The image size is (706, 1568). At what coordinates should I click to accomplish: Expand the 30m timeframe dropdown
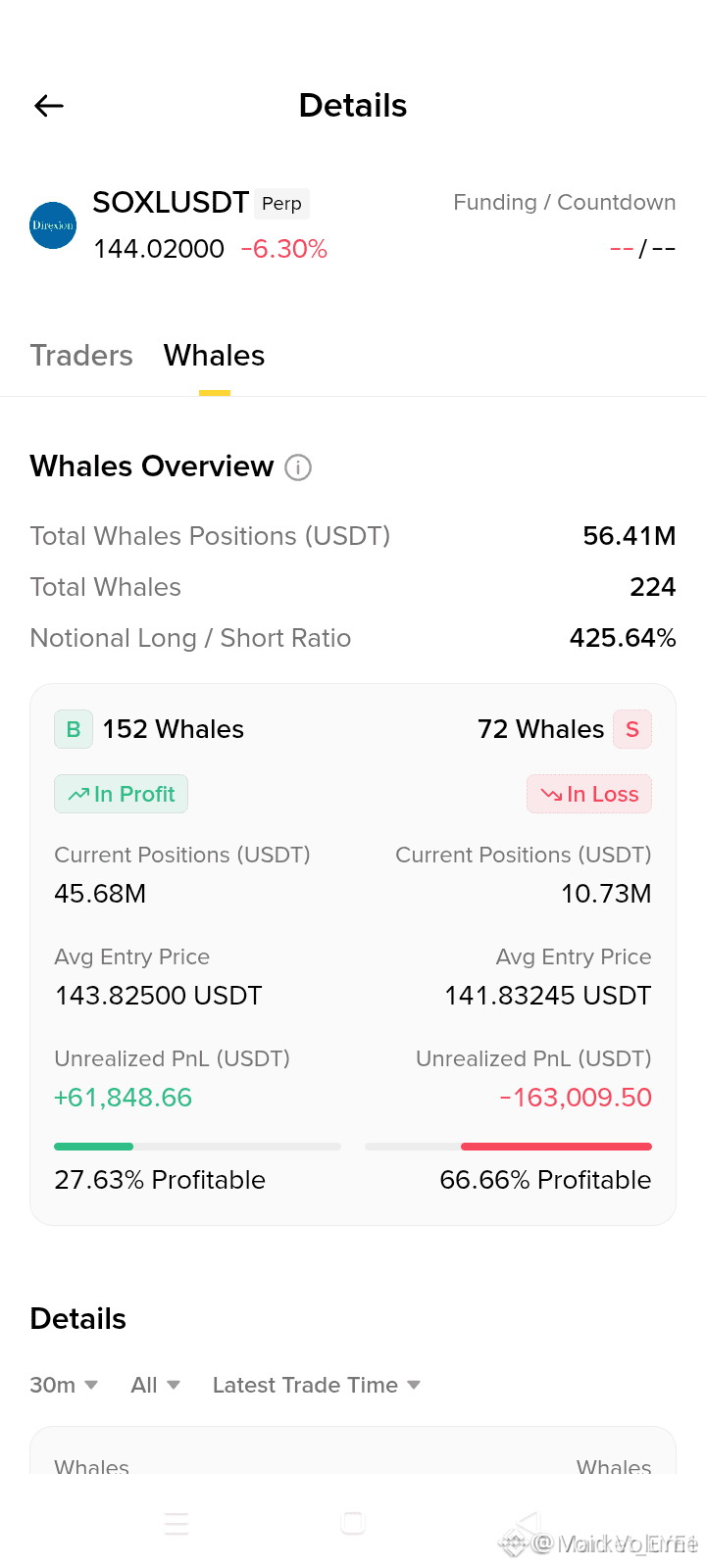click(x=64, y=1385)
